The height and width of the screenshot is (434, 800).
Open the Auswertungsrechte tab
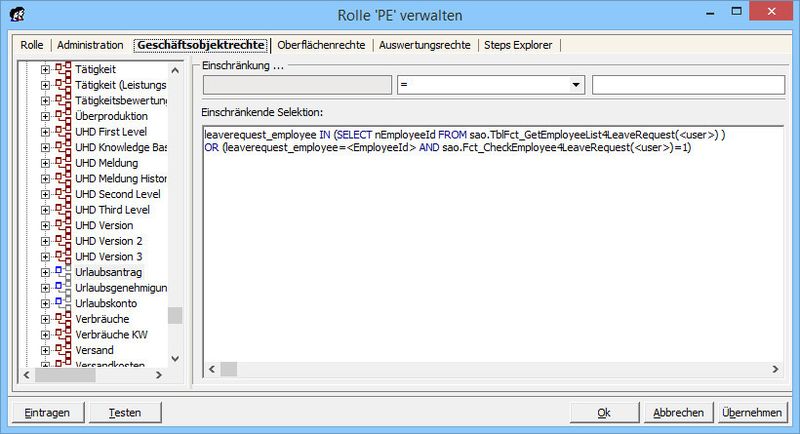click(424, 45)
